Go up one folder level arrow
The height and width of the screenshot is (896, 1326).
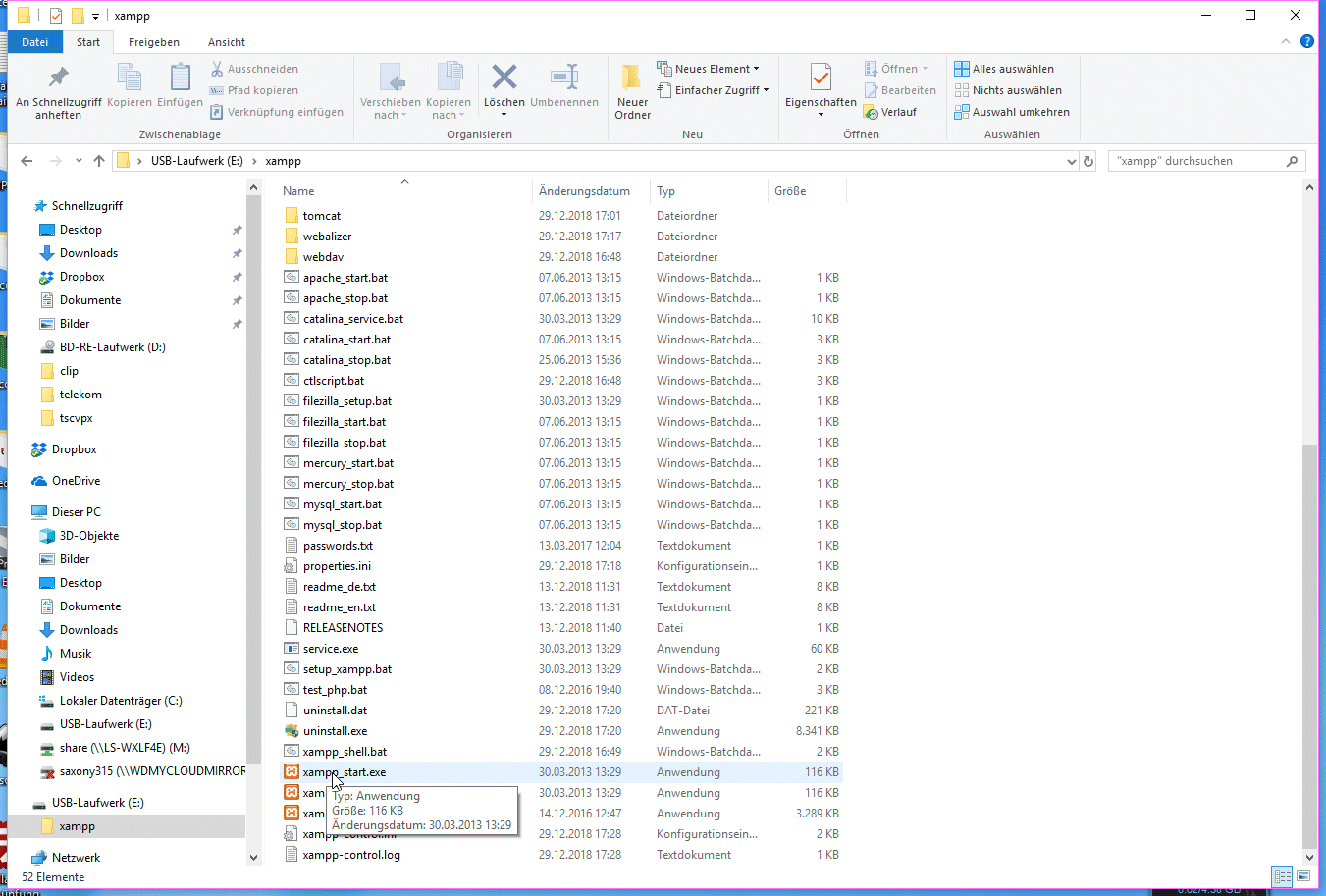(99, 161)
